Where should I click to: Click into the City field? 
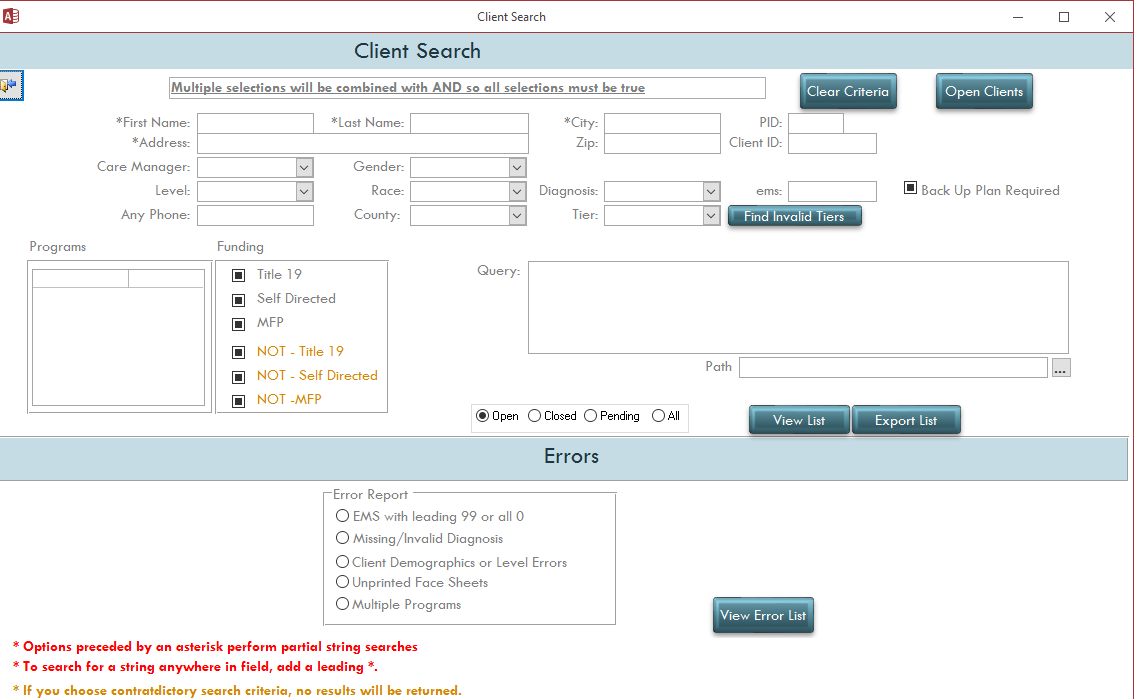(x=663, y=123)
